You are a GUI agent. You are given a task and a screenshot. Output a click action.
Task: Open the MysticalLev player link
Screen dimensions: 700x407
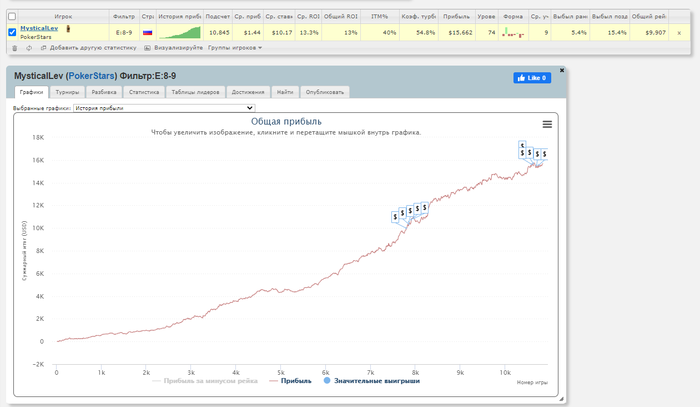[x=39, y=28]
